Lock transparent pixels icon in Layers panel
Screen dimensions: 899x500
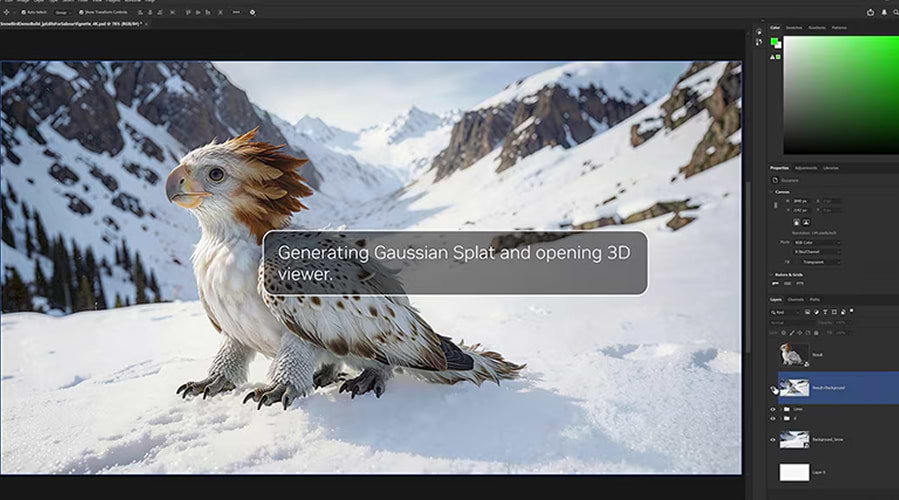click(x=784, y=333)
